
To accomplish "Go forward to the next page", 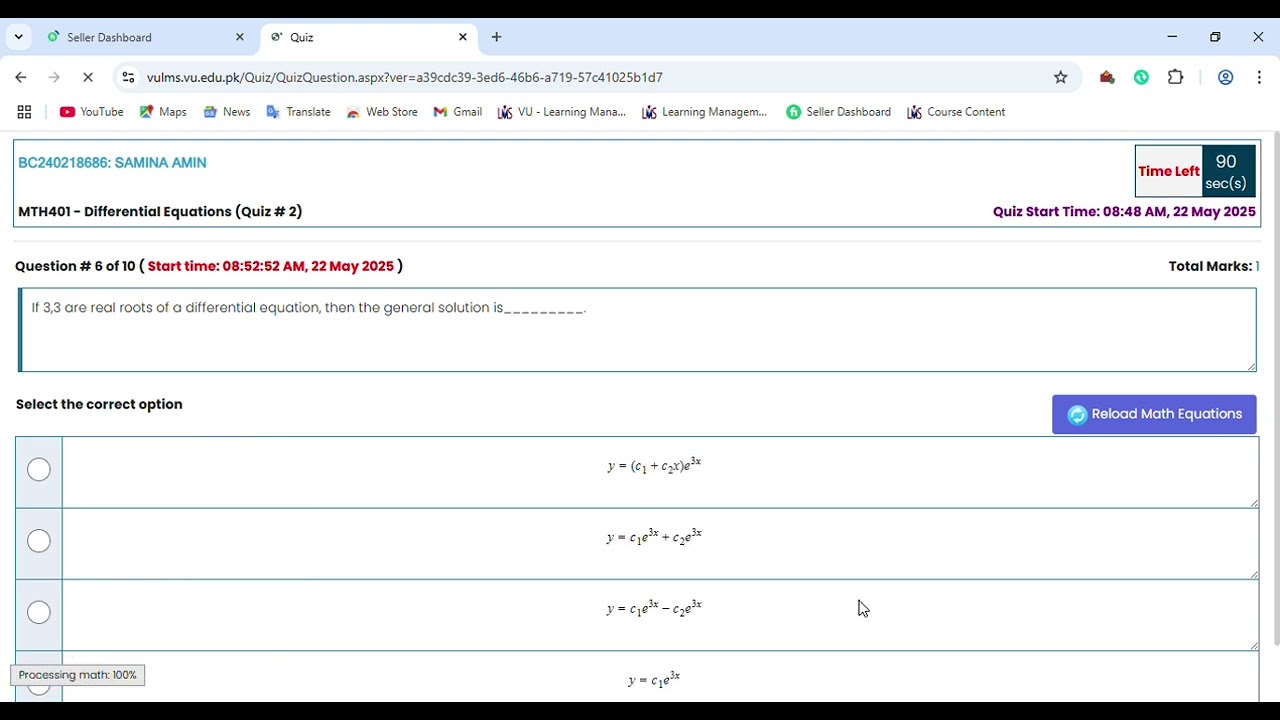I will (54, 77).
